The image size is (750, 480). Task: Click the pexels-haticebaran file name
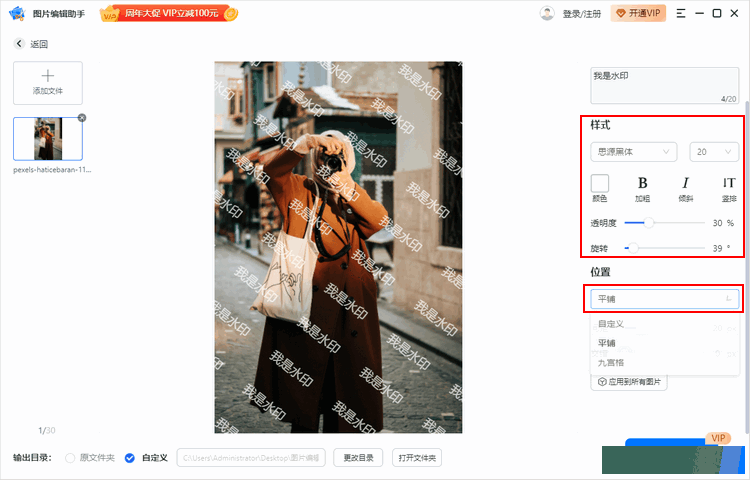[x=52, y=170]
